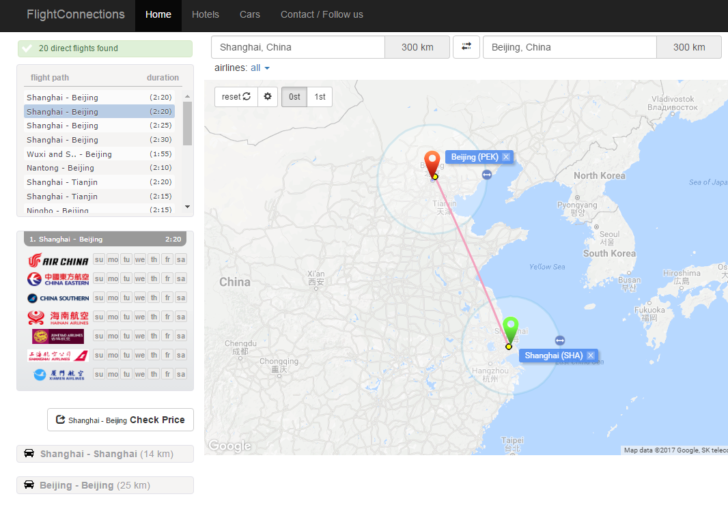
Task: Open the airlines 'all' dropdown
Action: point(260,68)
